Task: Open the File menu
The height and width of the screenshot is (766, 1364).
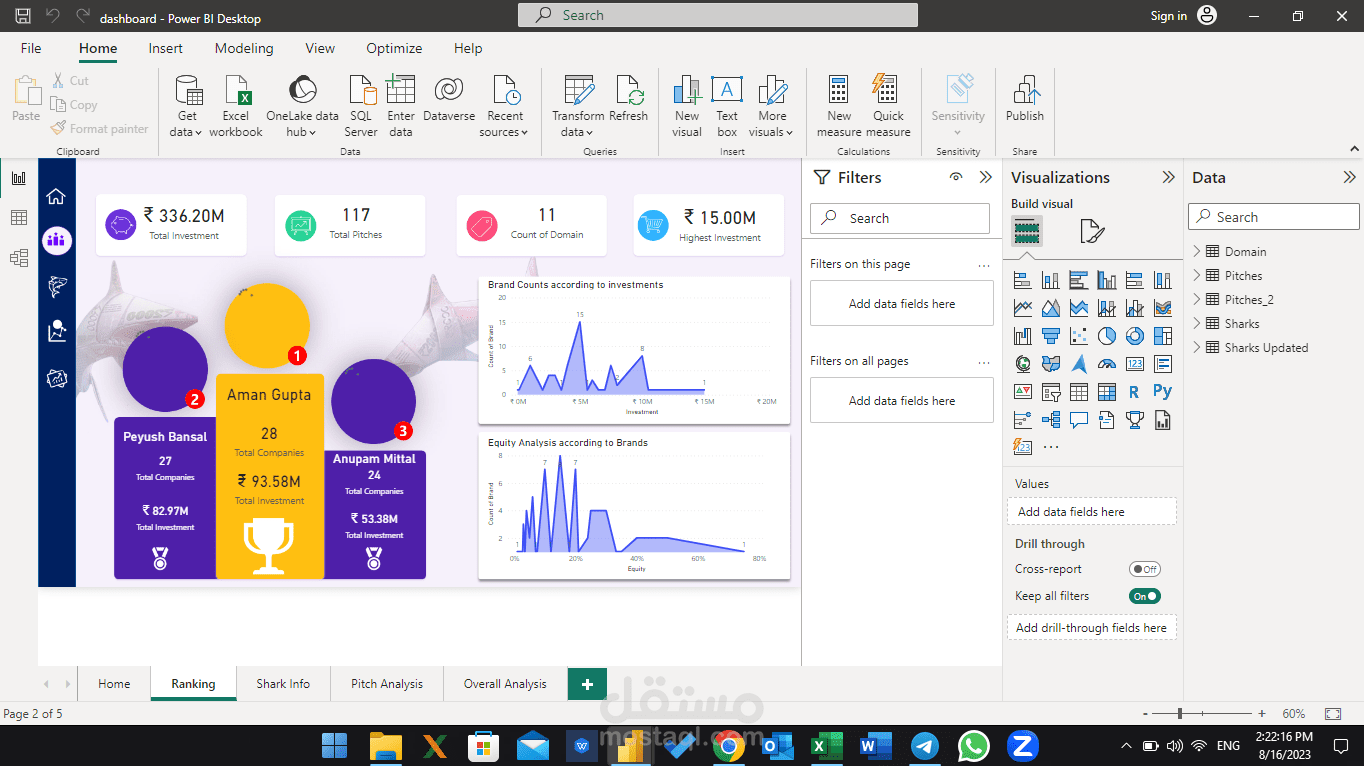Action: [x=31, y=48]
